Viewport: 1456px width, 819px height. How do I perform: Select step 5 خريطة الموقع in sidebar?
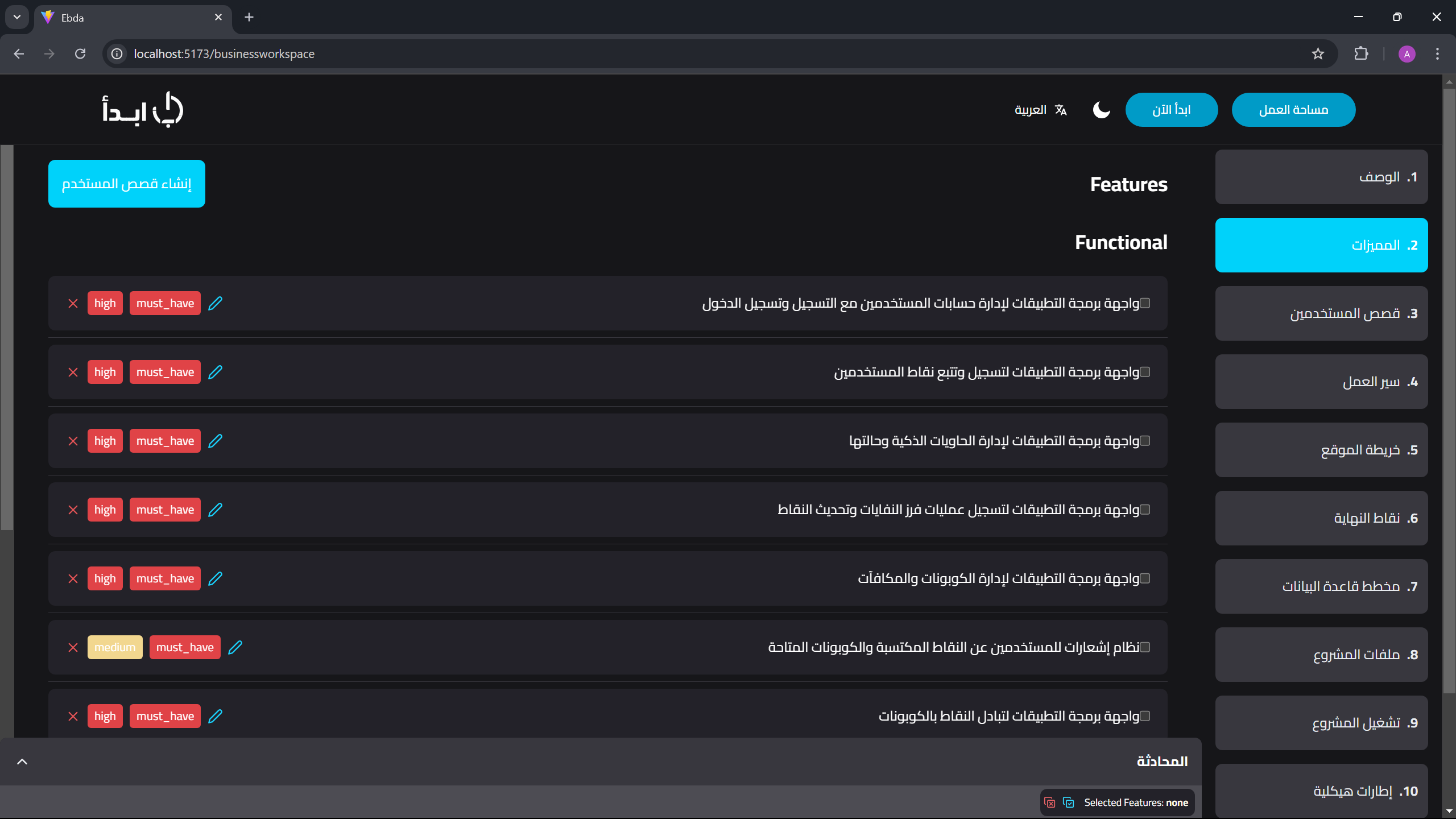click(x=1321, y=449)
